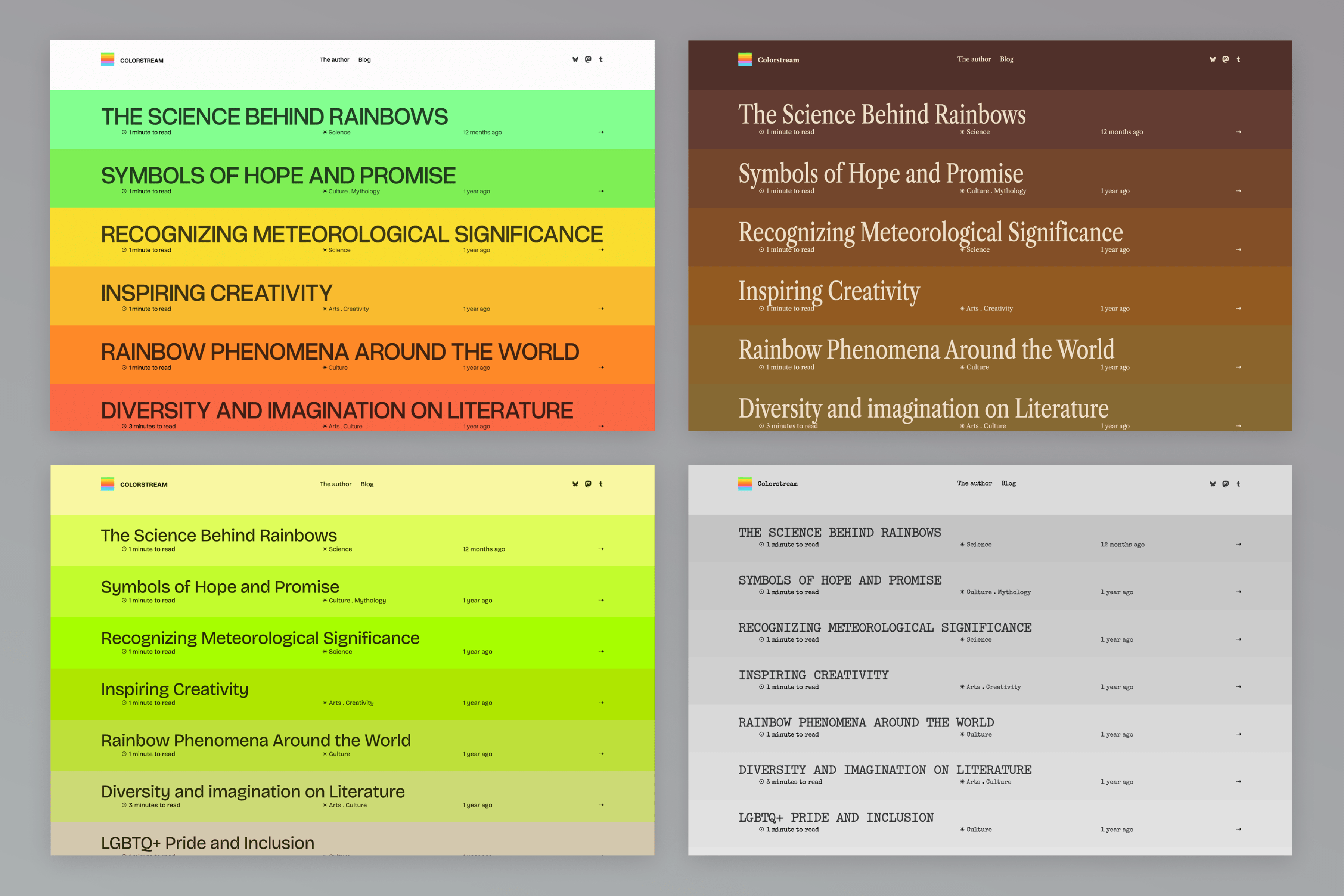Click the arrow on The Science Behind Rainbows row
The height and width of the screenshot is (896, 1344).
click(x=601, y=132)
